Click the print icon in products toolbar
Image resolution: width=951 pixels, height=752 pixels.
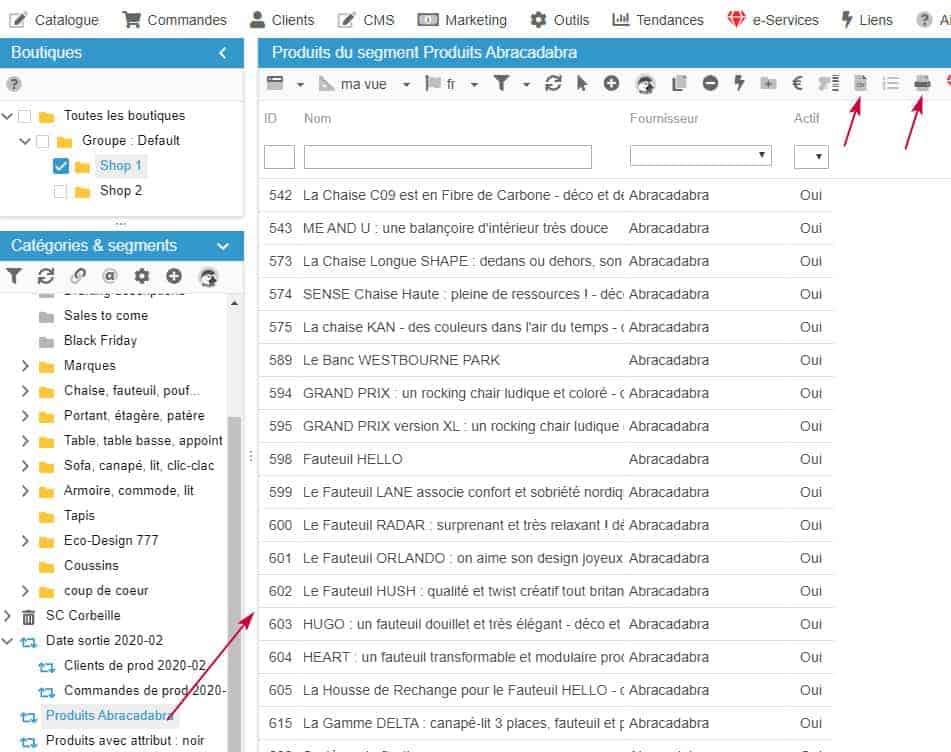922,84
